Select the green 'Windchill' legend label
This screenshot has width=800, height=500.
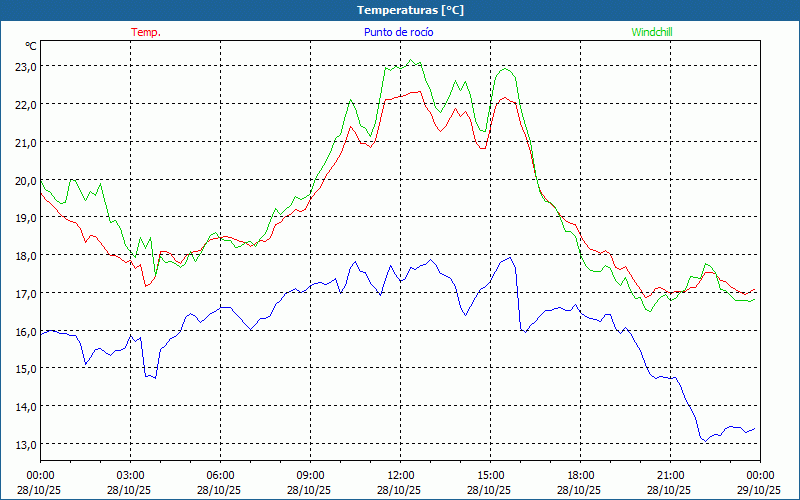click(x=652, y=32)
